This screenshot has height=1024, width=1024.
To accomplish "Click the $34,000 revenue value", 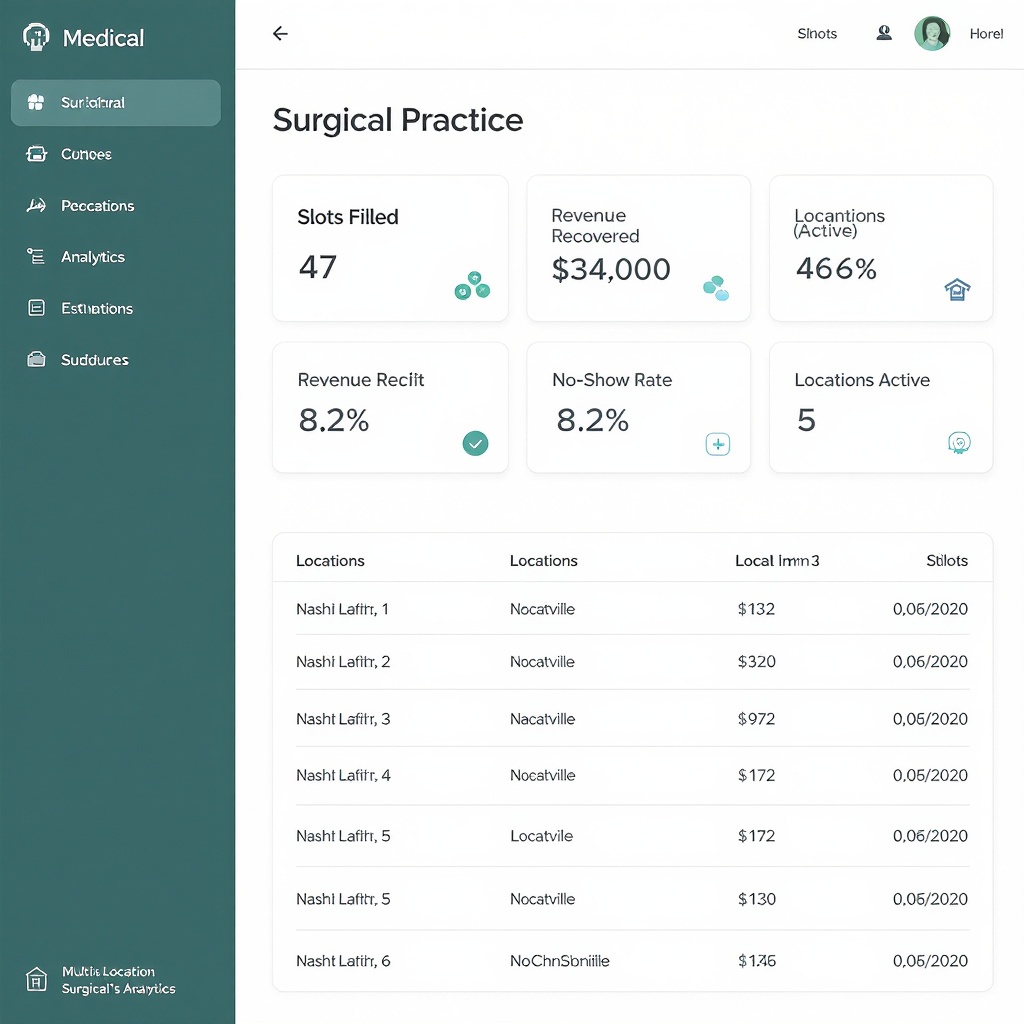I will coord(611,270).
